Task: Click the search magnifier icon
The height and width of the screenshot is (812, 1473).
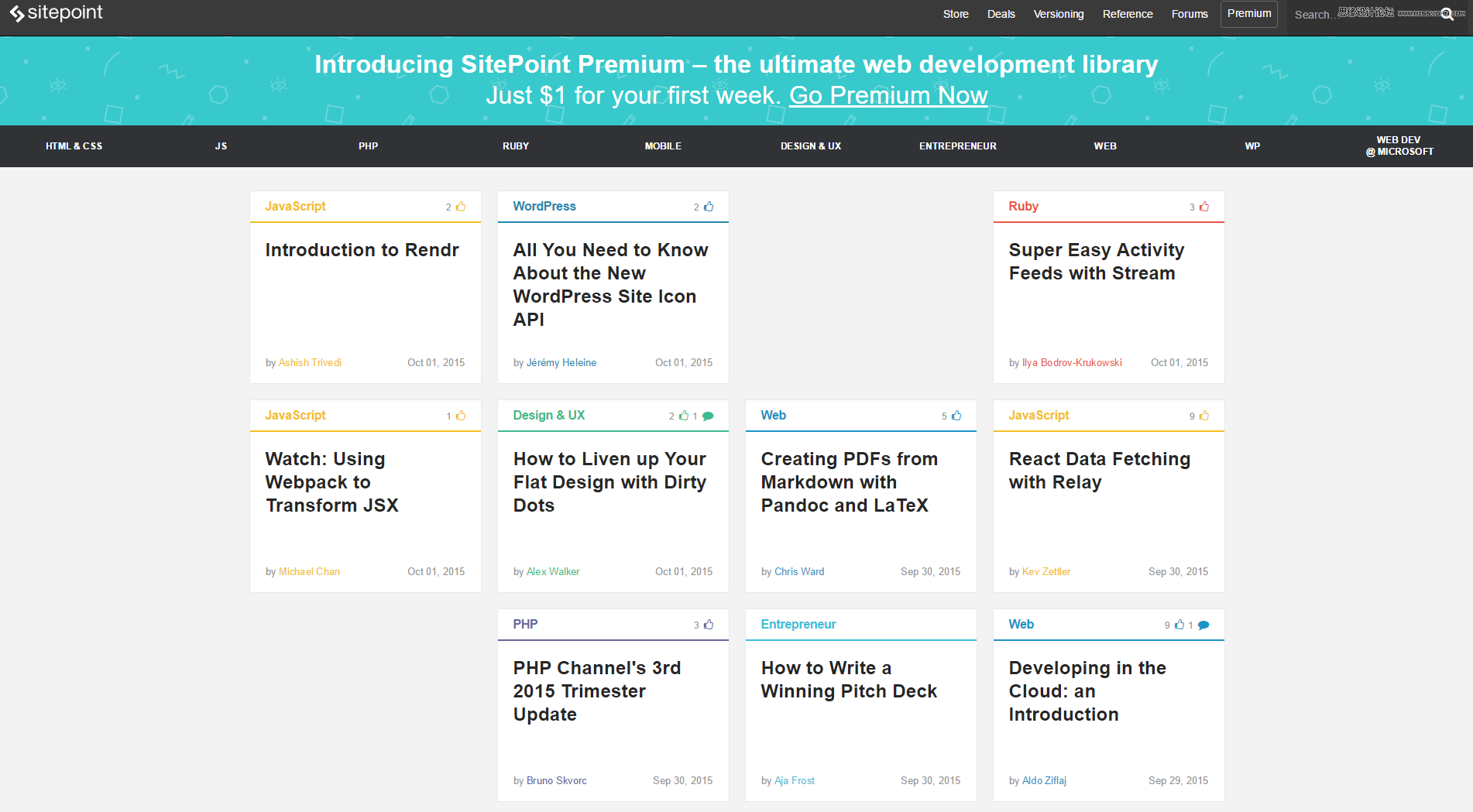Action: 1447,14
